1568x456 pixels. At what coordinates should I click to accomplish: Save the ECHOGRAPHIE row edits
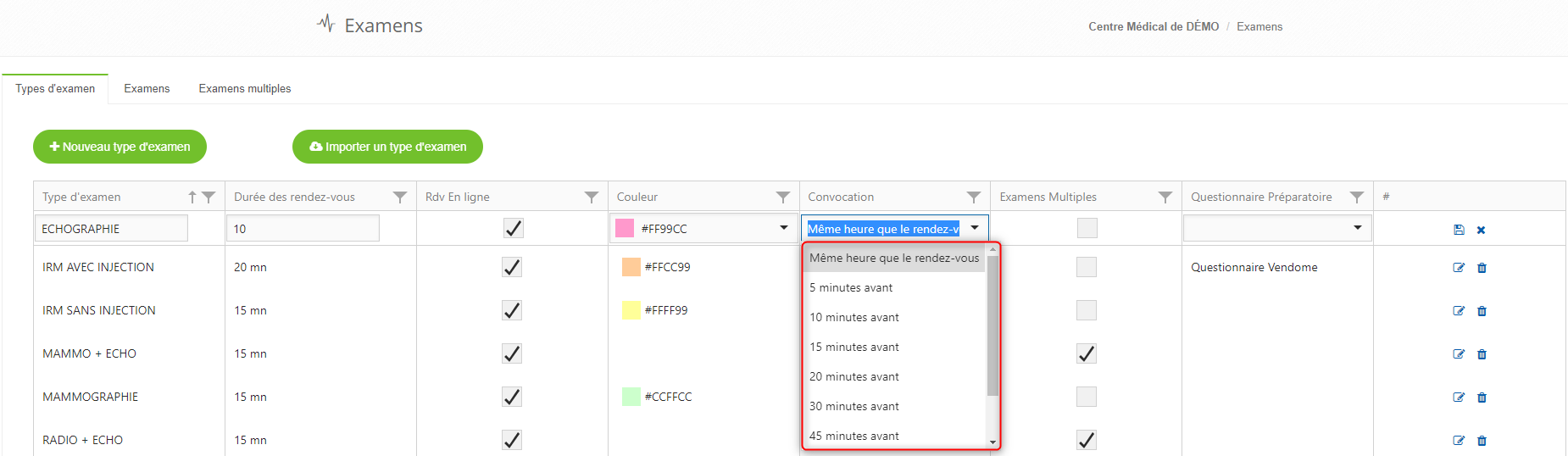tap(1458, 230)
